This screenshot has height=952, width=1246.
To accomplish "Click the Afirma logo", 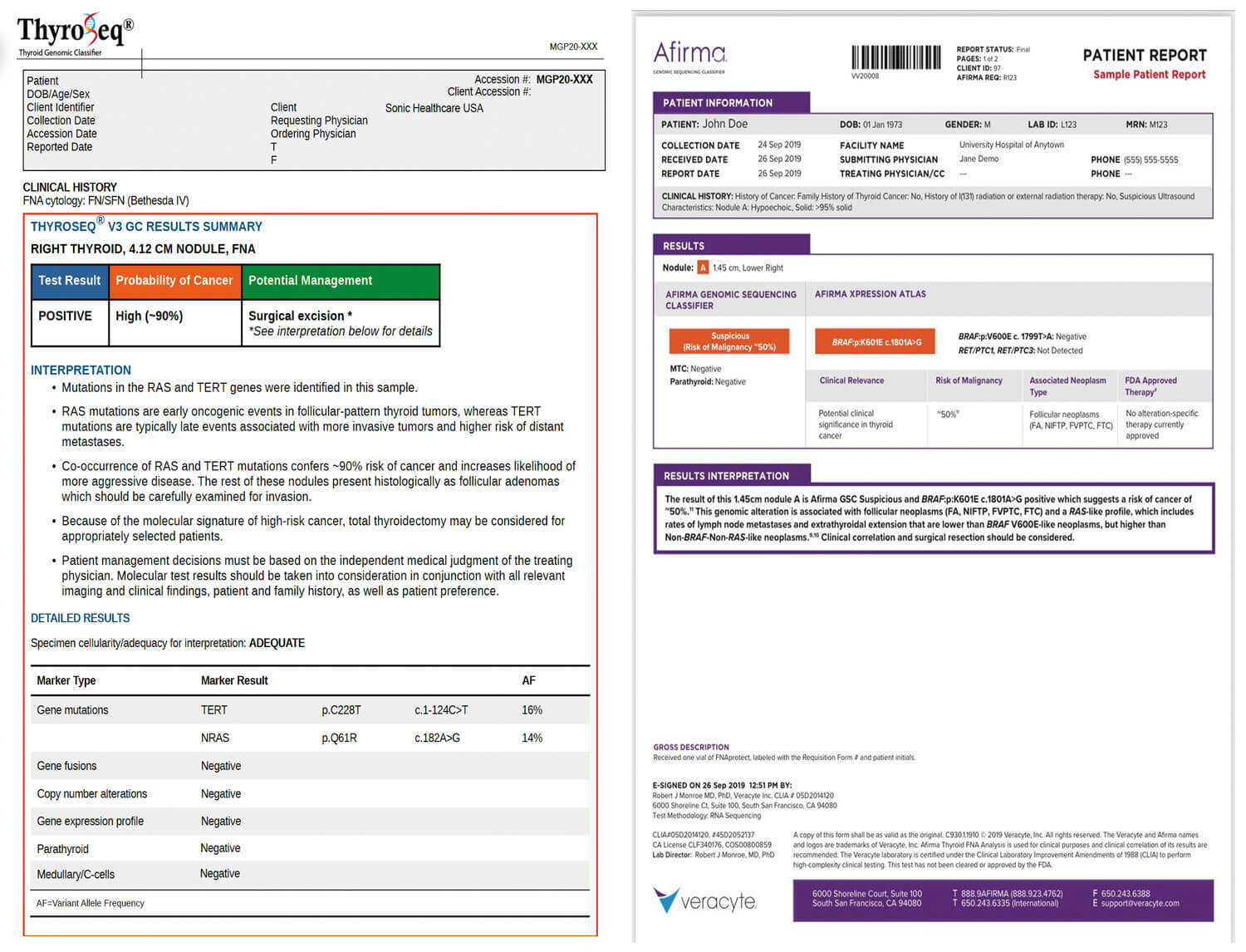I will pyautogui.click(x=689, y=55).
